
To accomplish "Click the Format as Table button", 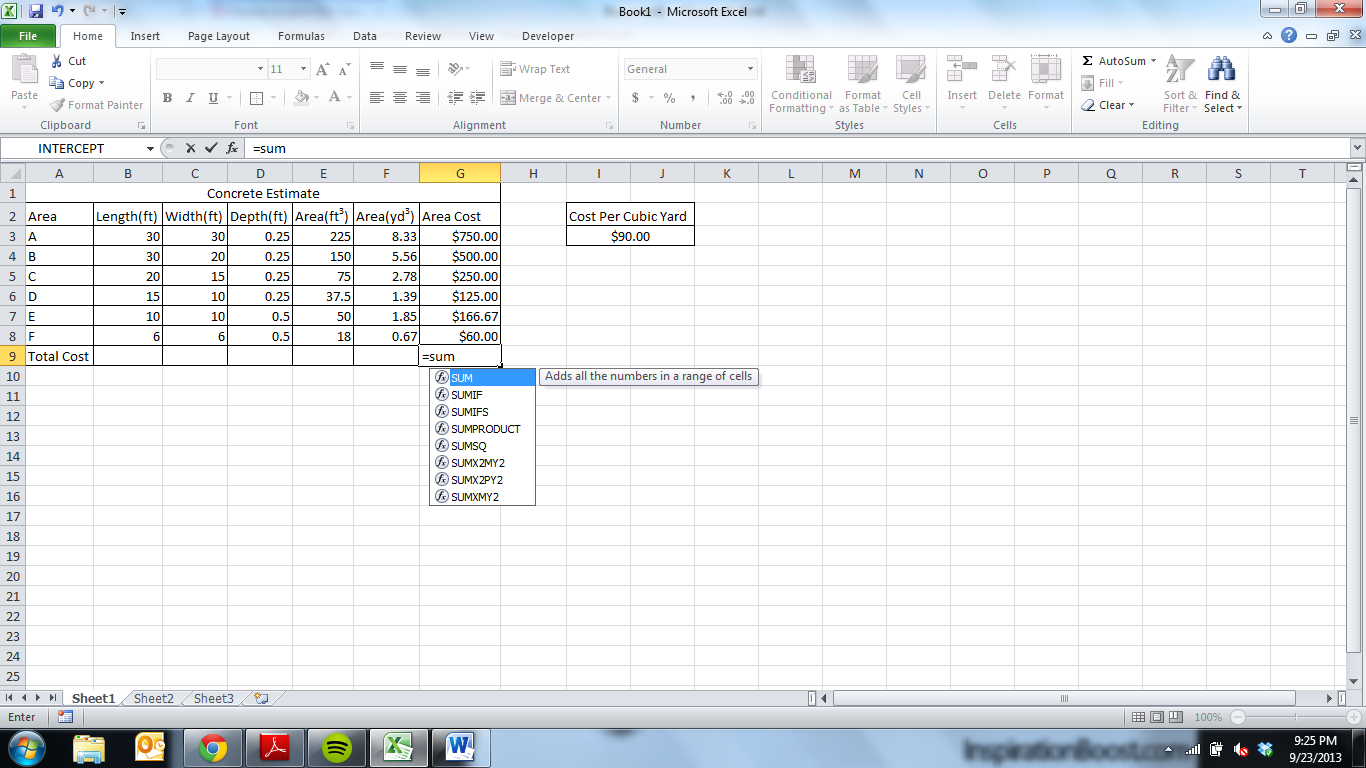I will coord(862,85).
